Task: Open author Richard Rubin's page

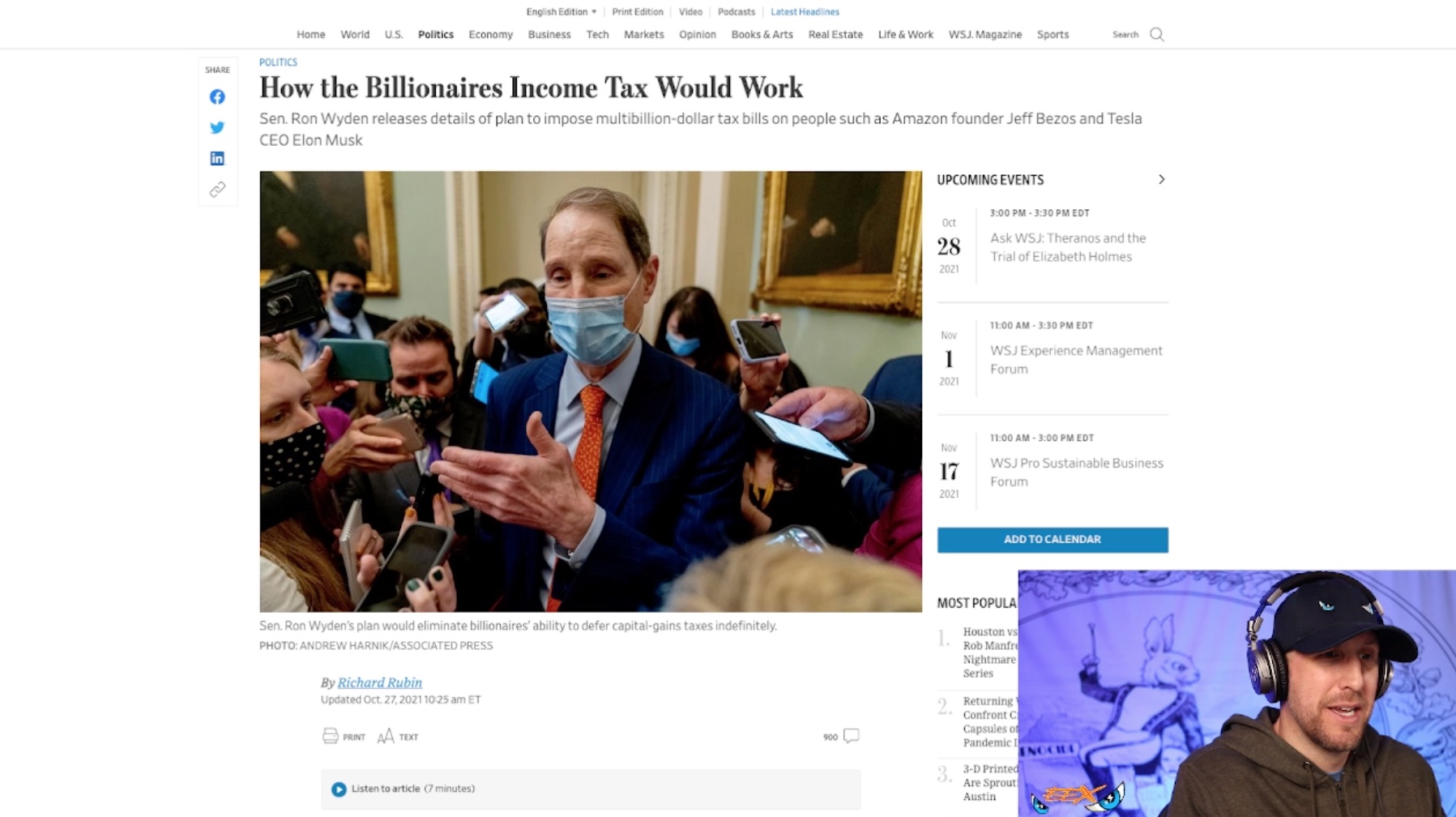Action: tap(379, 682)
